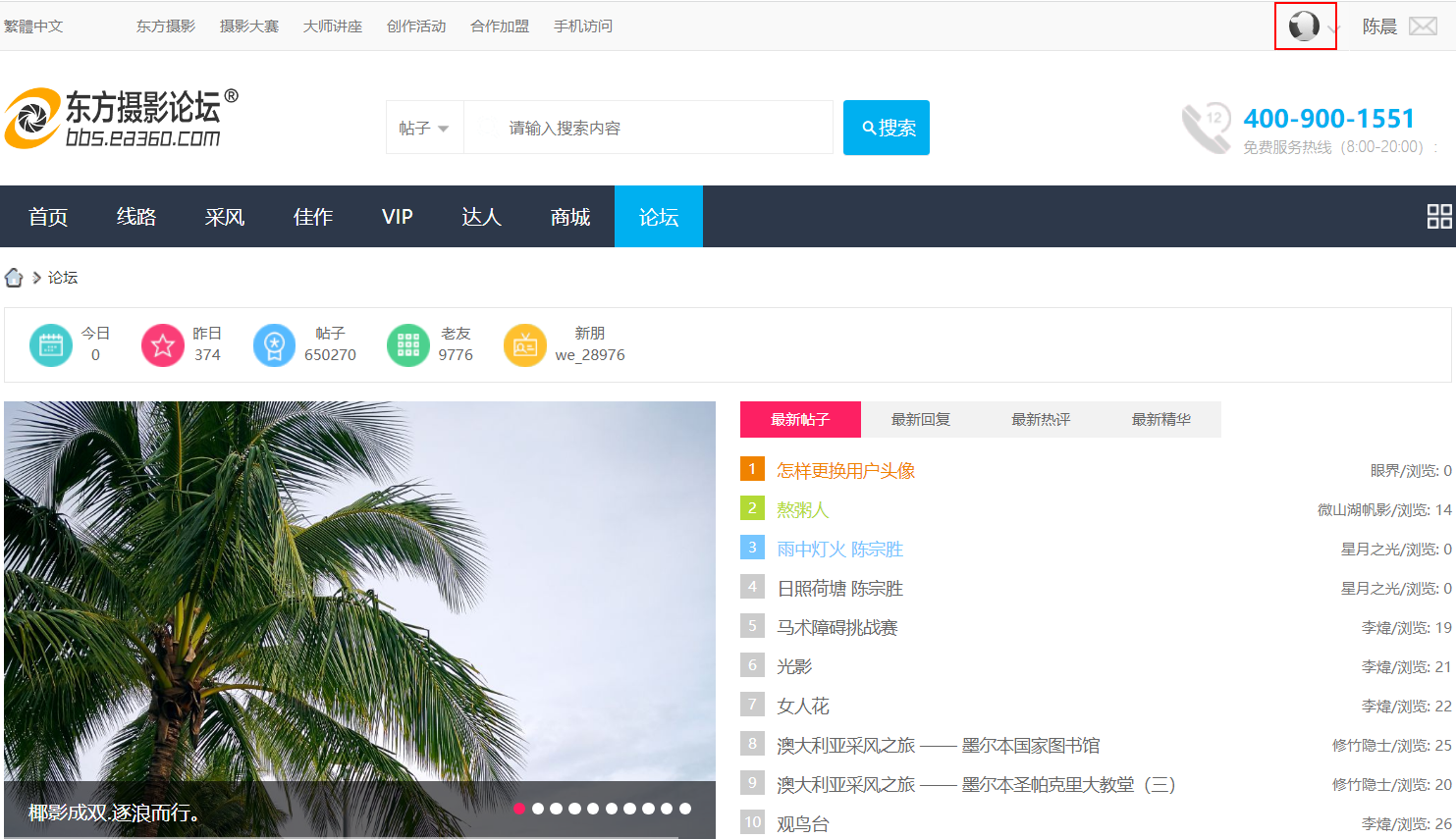This screenshot has width=1456, height=839.
Task: Click the user avatar icon
Action: pyautogui.click(x=1303, y=26)
